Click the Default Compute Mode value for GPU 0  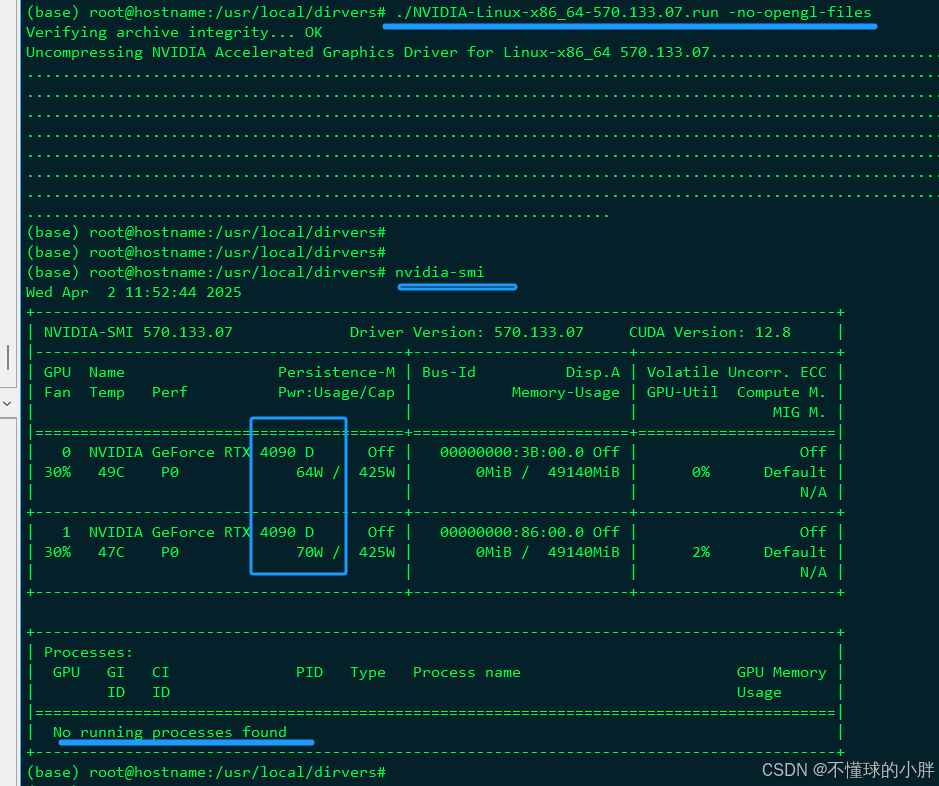[795, 471]
